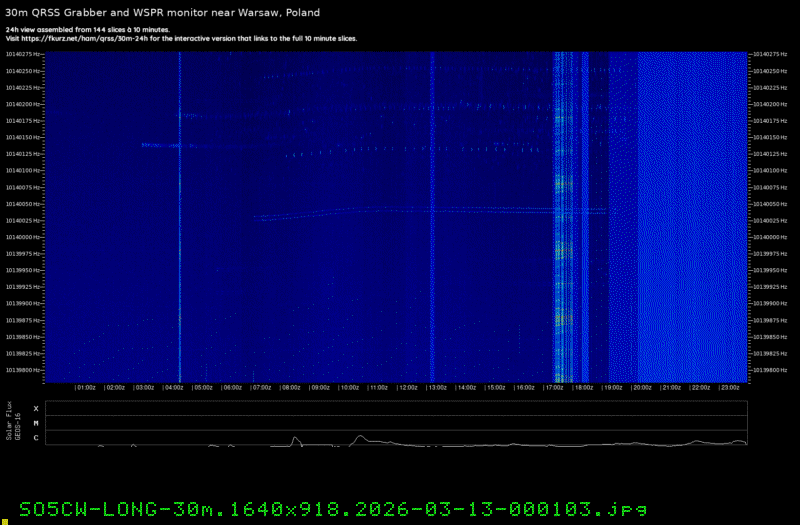Click the 10140000 Hz label on left axis
Image resolution: width=800 pixels, height=525 pixels.
click(24, 237)
